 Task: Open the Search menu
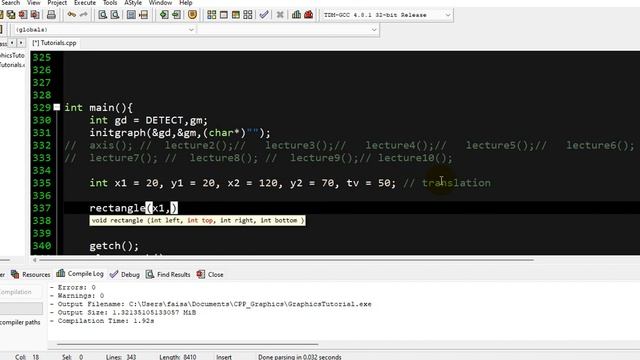pos(10,3)
